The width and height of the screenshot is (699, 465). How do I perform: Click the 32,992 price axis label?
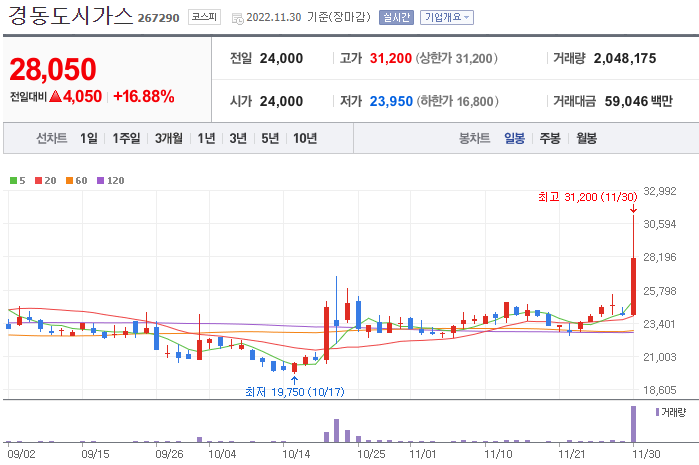pyautogui.click(x=660, y=191)
